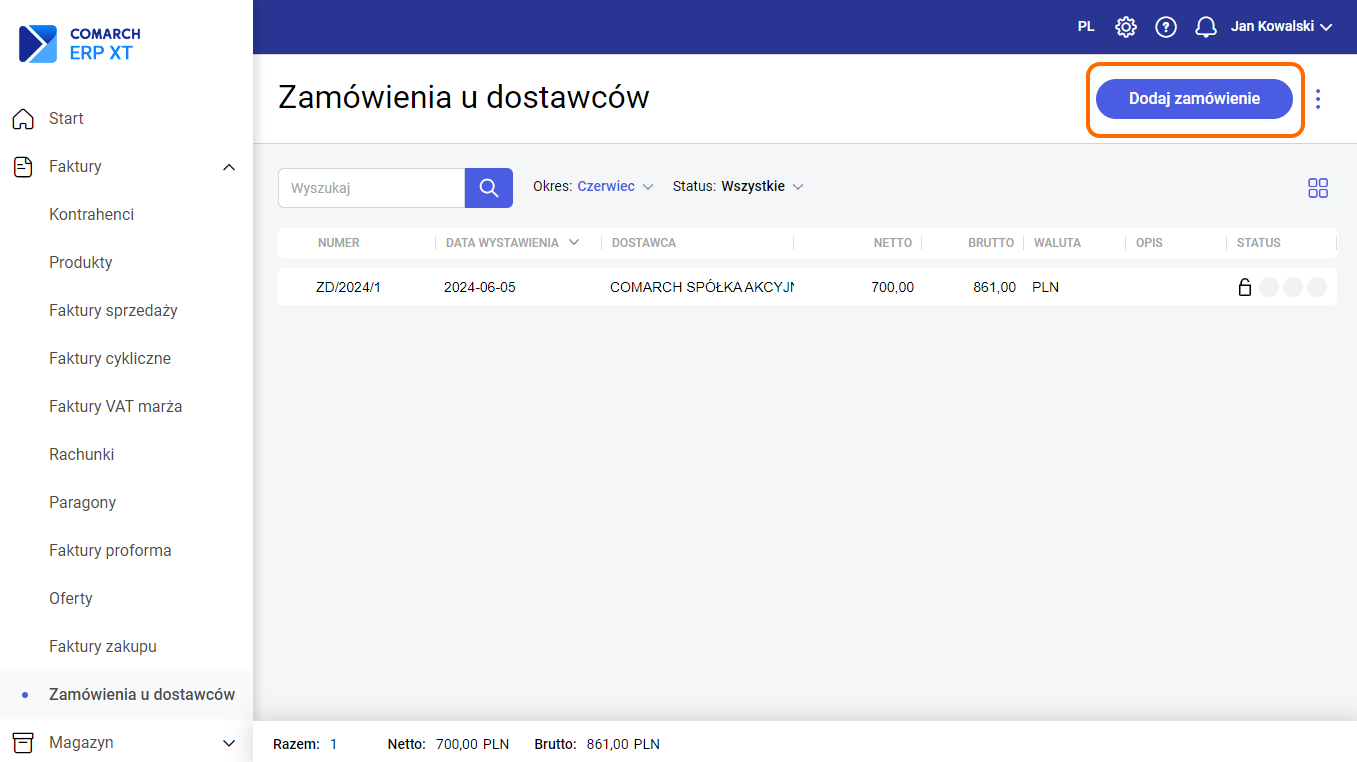Expand the Jan Kowalski user menu

(1281, 27)
